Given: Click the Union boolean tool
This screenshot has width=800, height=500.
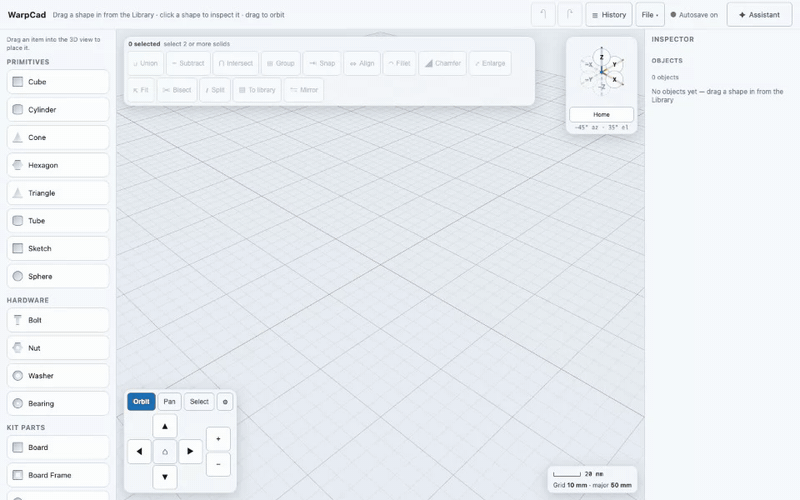Looking at the screenshot, I should [145, 63].
